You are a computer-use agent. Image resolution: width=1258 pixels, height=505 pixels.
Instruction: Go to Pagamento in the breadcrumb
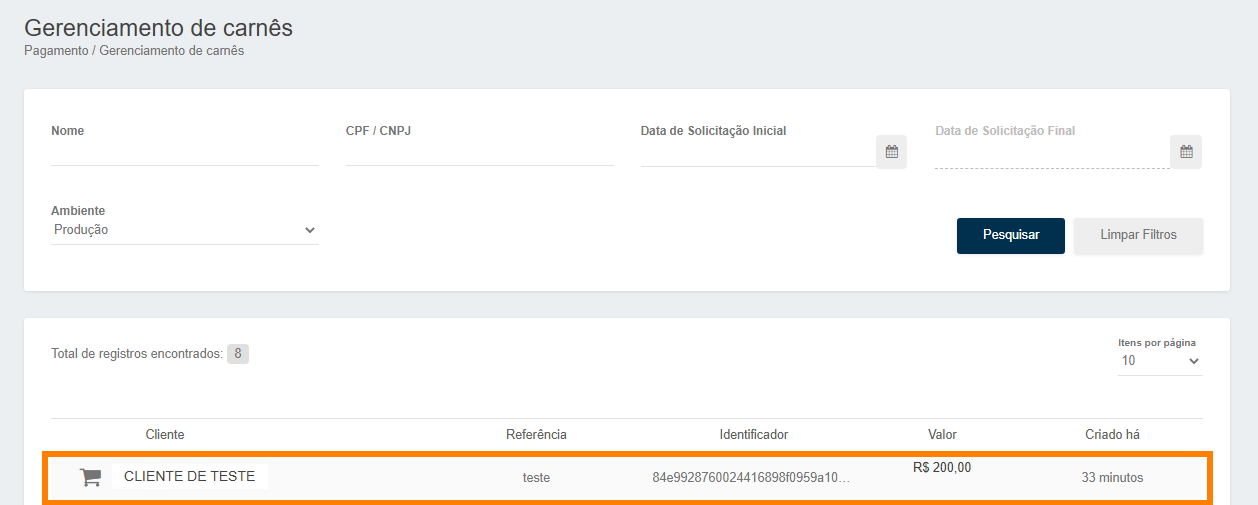coord(56,51)
